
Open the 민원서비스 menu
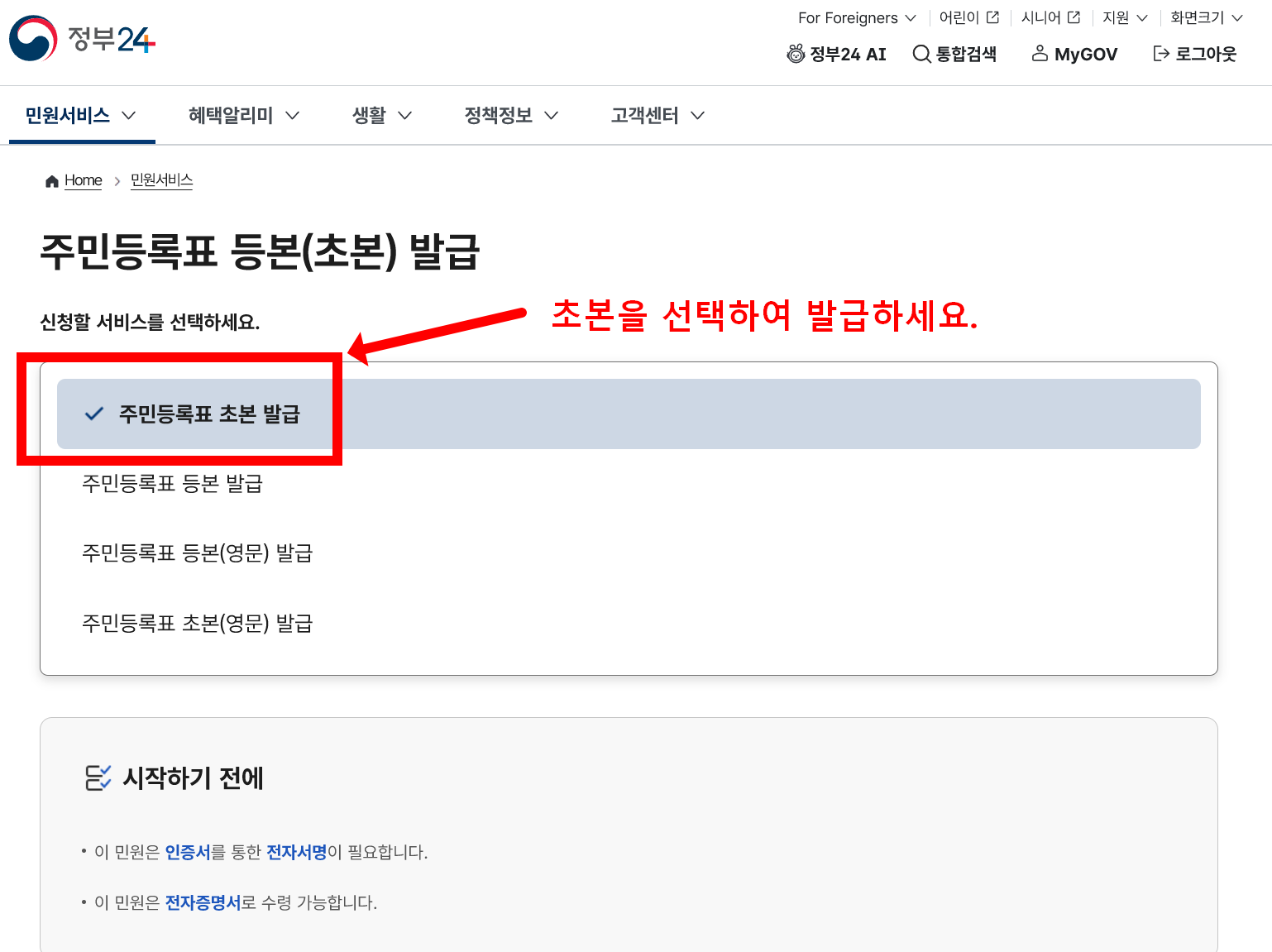coord(68,116)
